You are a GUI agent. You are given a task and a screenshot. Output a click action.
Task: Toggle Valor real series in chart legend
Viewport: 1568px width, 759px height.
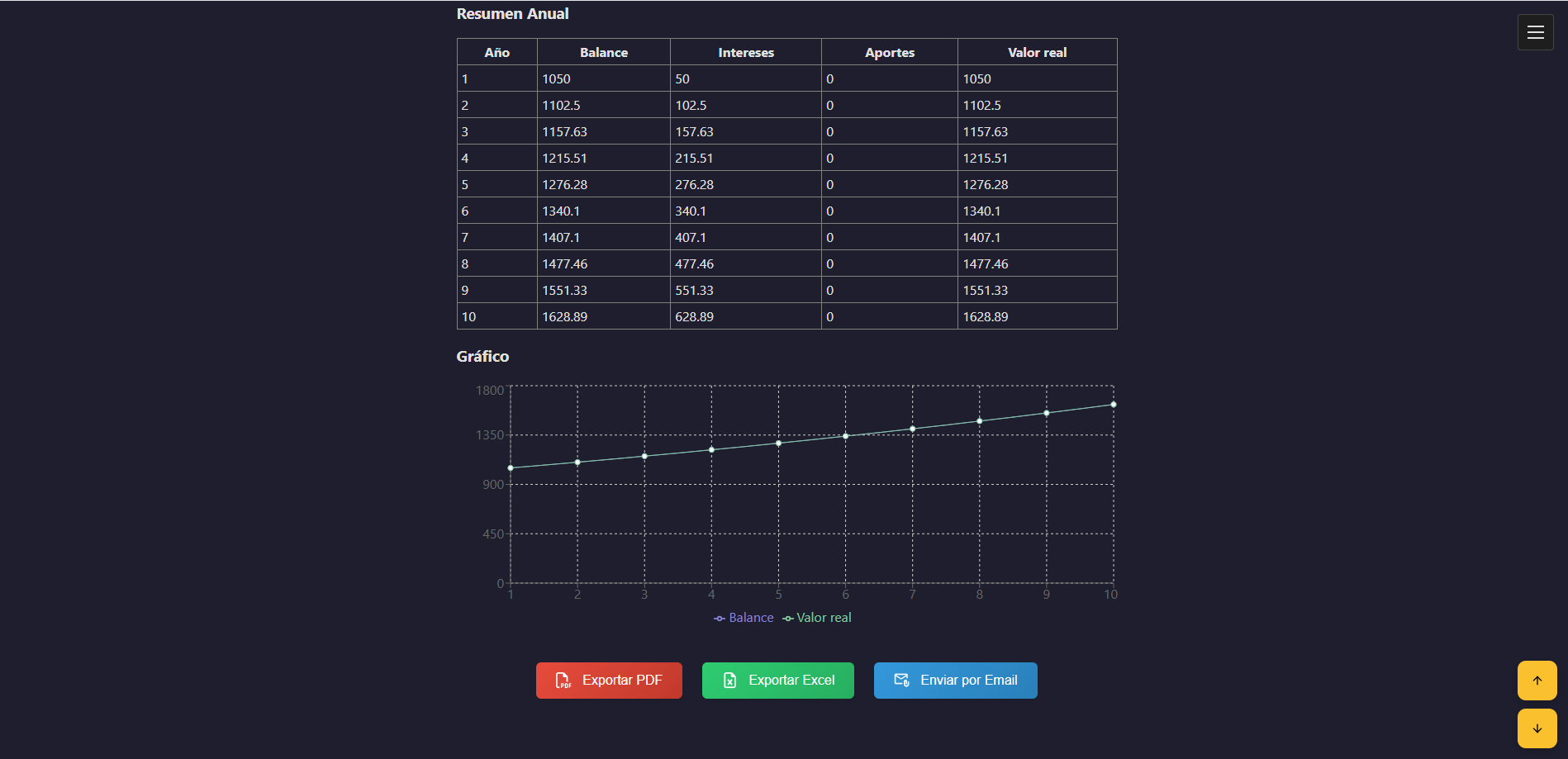(817, 618)
